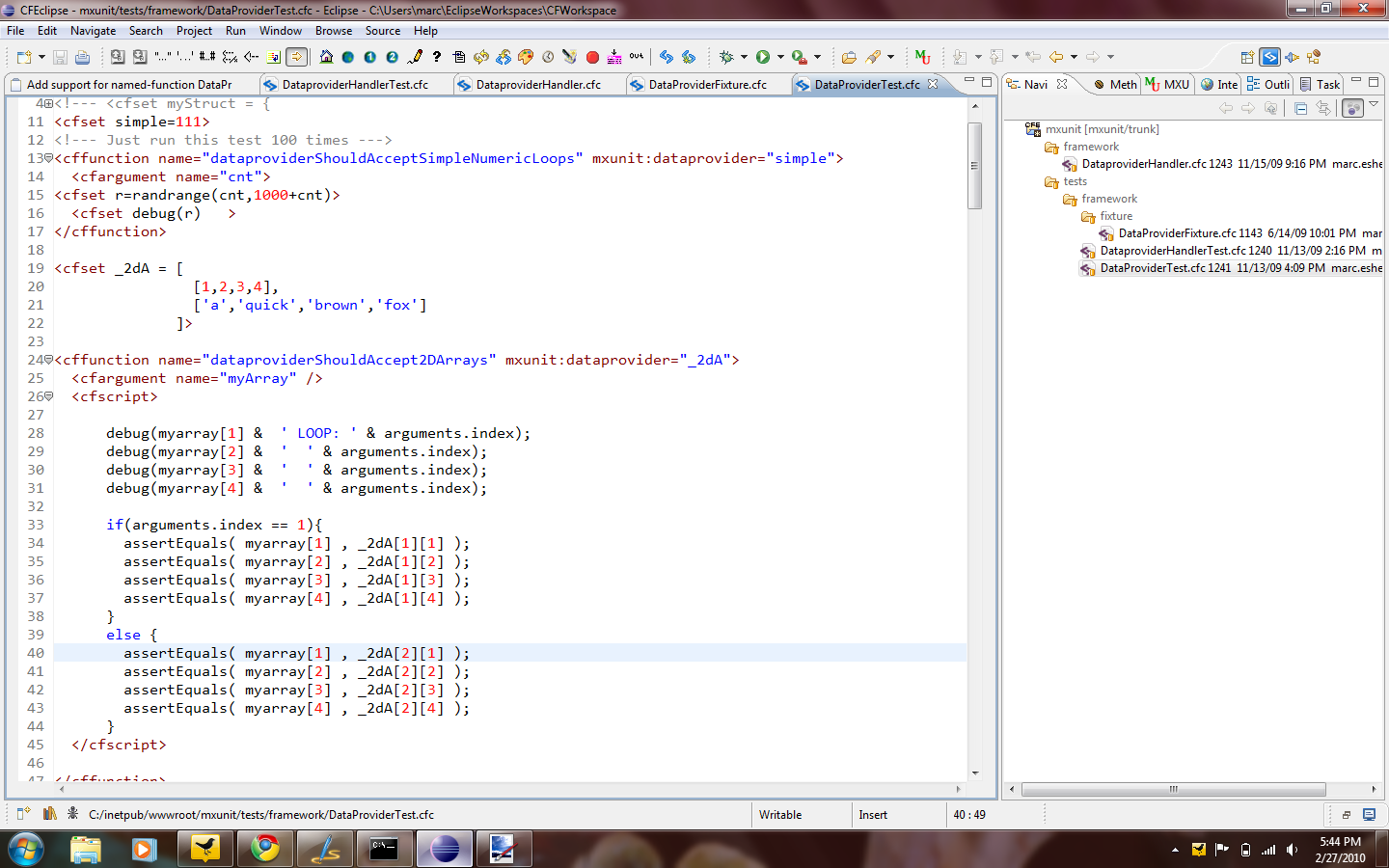
Task: Open the Meth view tab
Action: point(1114,85)
